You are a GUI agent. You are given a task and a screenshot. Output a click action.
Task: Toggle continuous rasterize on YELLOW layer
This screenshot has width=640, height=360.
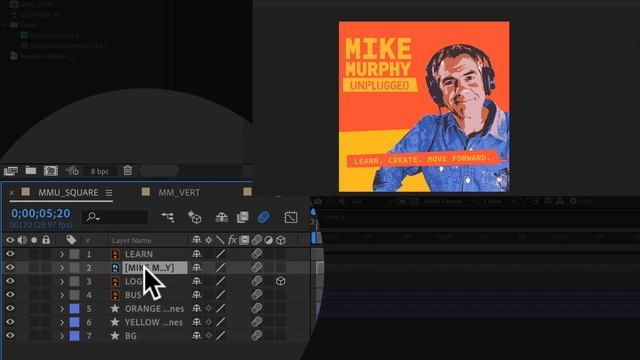(209, 322)
